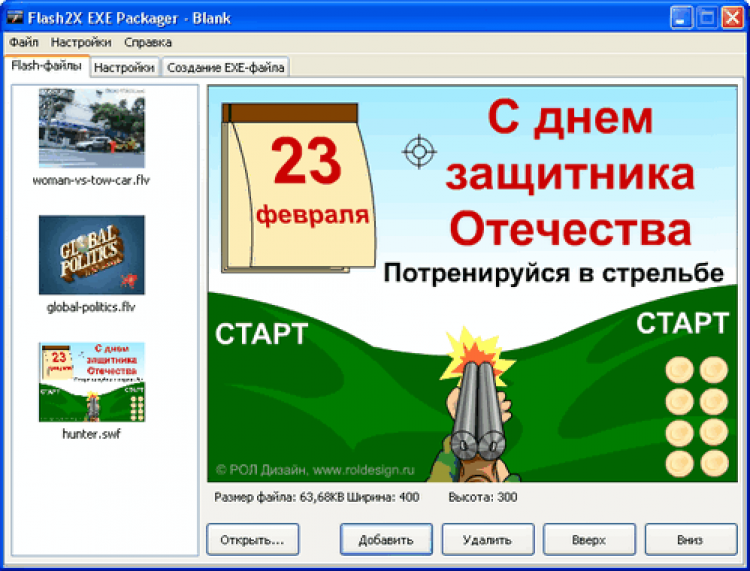
Task: Click the Открыть... button
Action: pos(253,540)
